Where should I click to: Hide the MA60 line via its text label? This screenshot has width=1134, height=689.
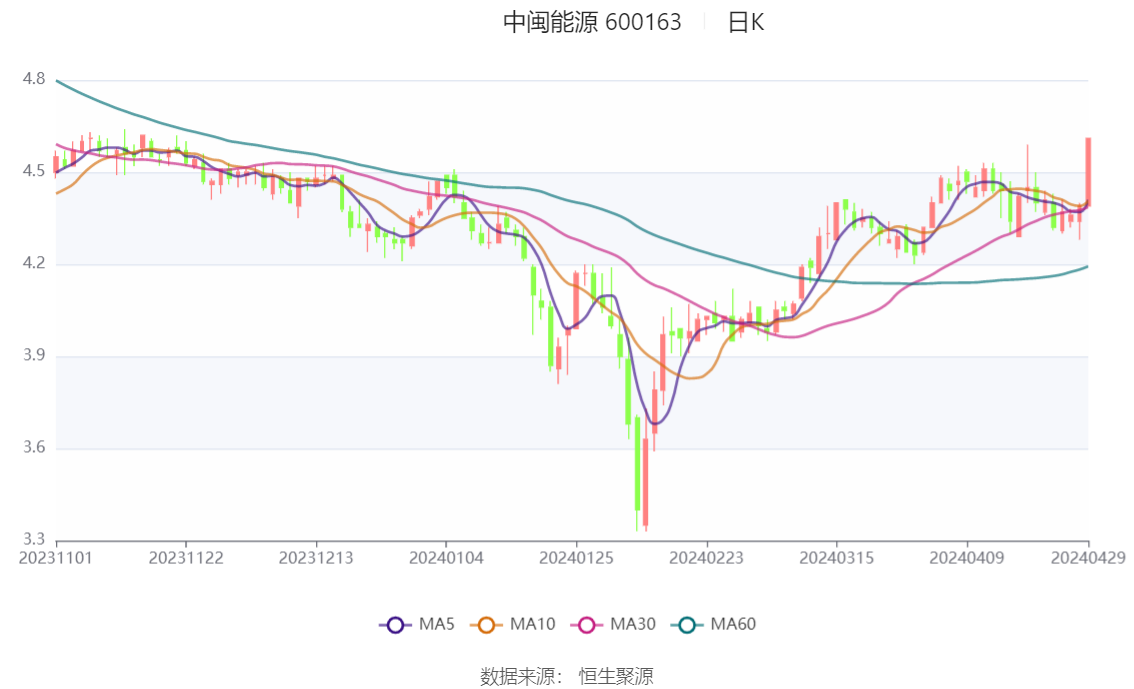(x=733, y=625)
